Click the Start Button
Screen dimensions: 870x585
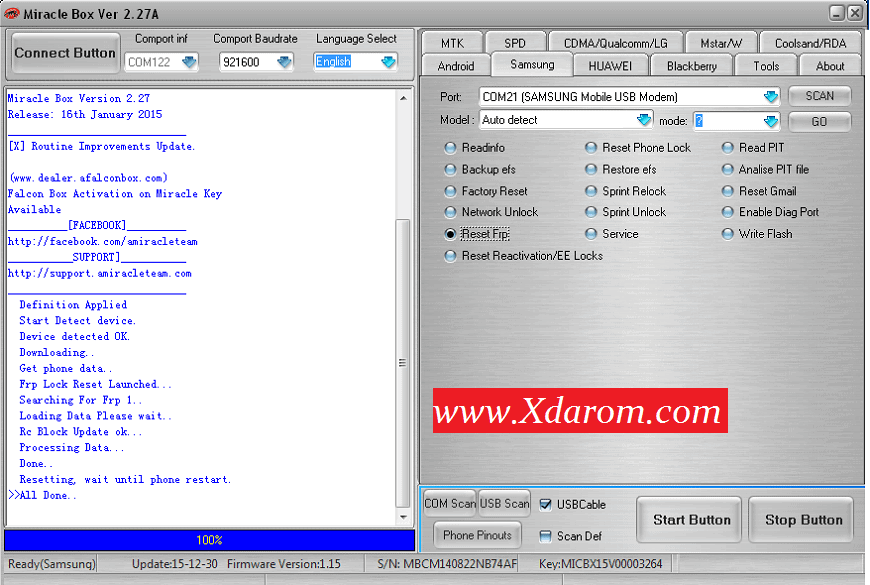[689, 520]
